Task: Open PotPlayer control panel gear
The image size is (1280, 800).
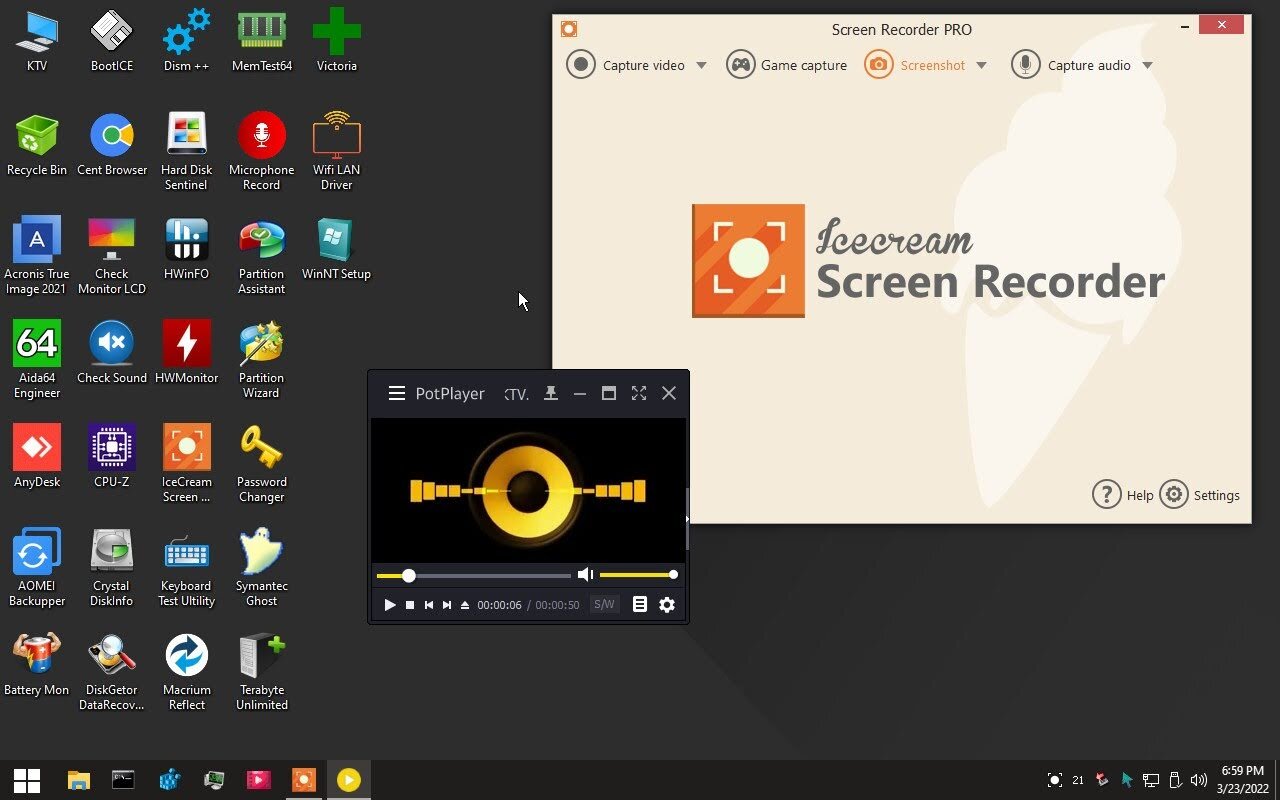Action: pyautogui.click(x=667, y=605)
